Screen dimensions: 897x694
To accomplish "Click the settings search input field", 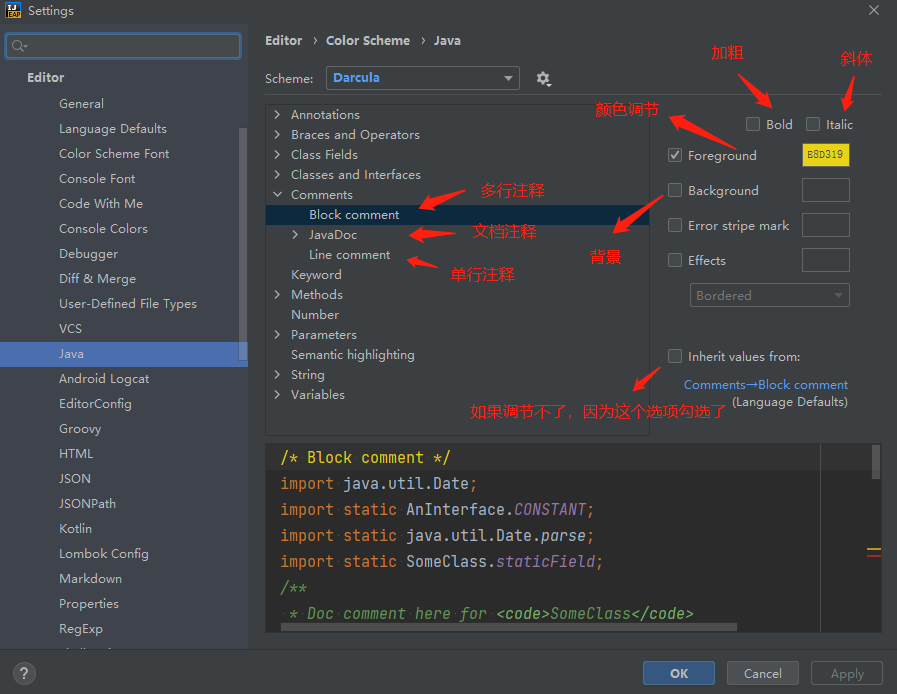I will click(x=123, y=46).
